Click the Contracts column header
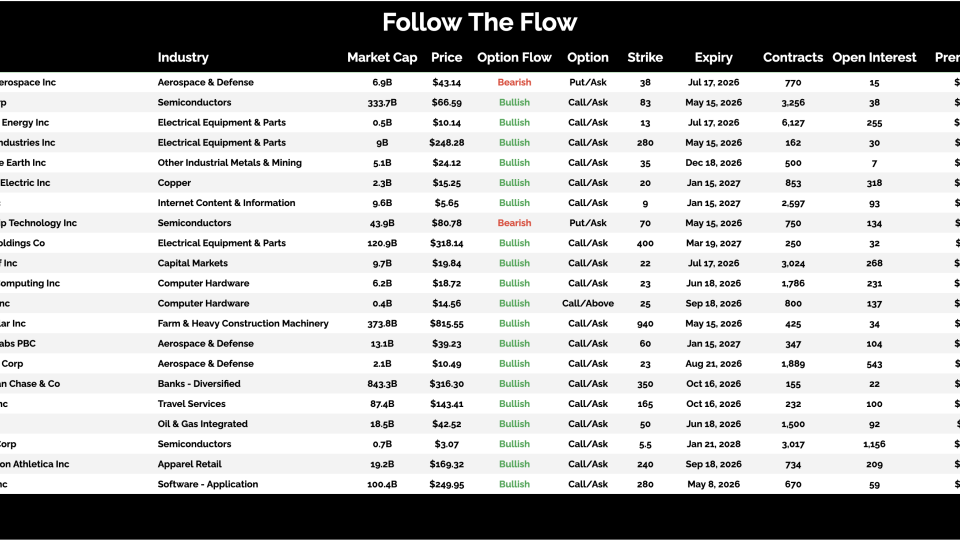Viewport: 960px width, 540px height. point(793,57)
